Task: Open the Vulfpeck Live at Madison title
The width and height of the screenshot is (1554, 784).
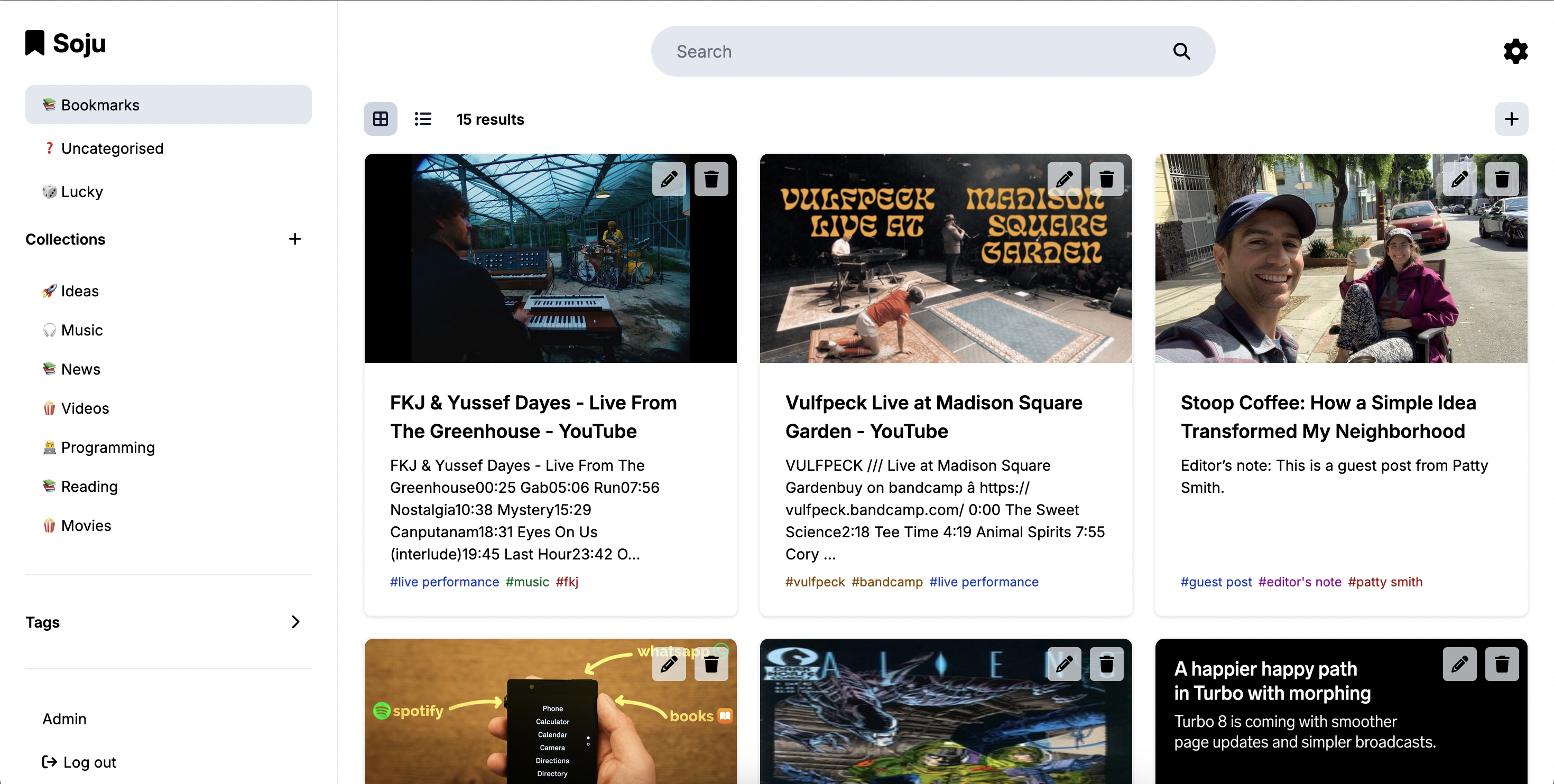Action: [934, 417]
